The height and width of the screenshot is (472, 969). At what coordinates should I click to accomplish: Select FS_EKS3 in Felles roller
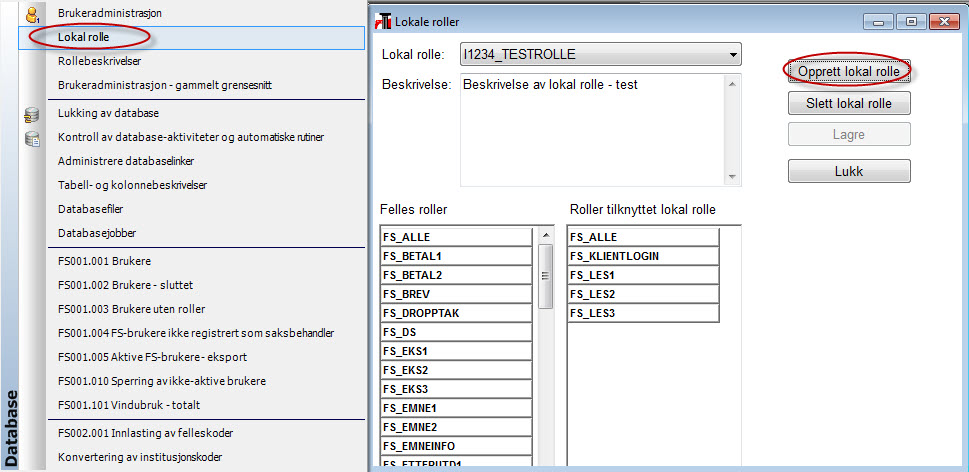[457, 389]
